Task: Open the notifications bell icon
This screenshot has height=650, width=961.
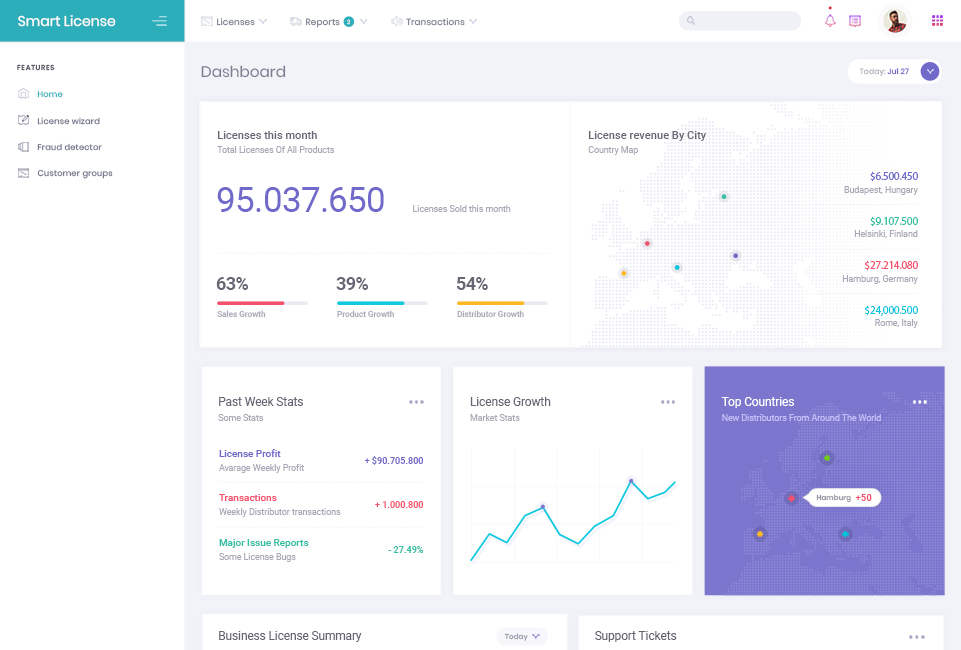Action: (x=830, y=21)
